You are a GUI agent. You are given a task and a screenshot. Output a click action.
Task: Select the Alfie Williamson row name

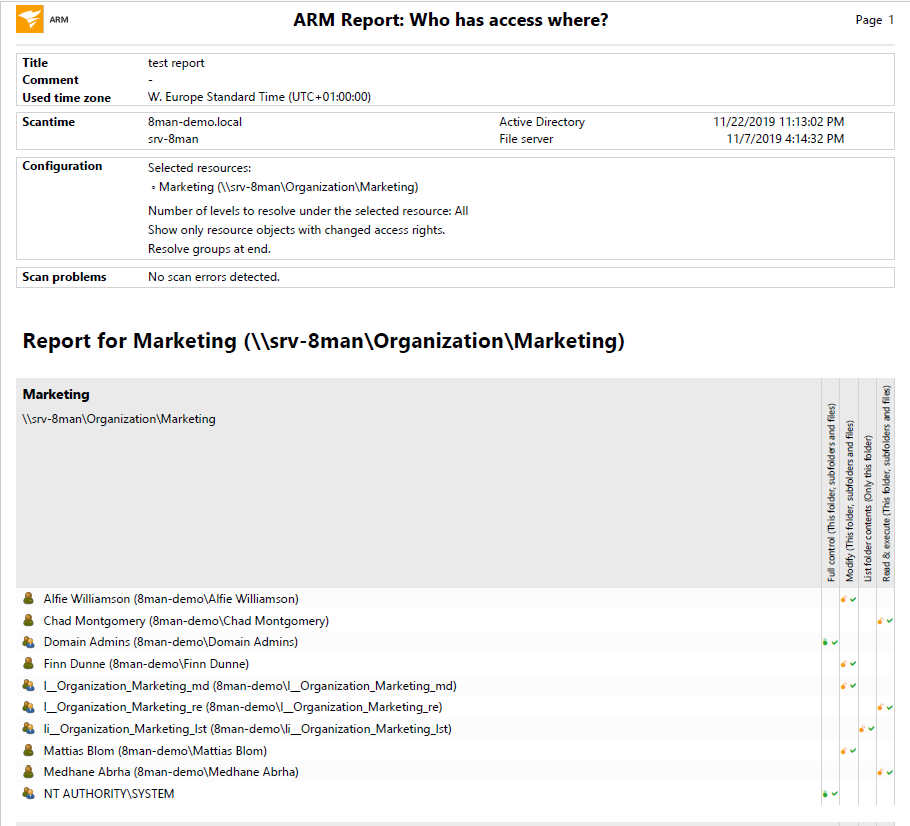(x=171, y=598)
